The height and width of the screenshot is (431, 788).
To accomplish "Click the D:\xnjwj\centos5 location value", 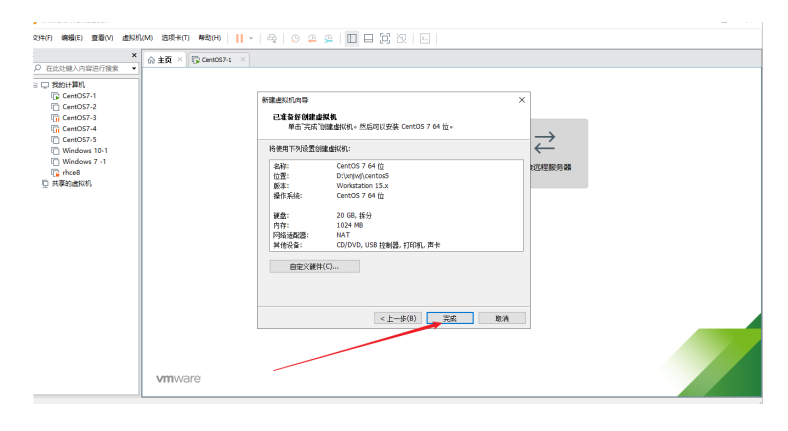I will tap(362, 176).
